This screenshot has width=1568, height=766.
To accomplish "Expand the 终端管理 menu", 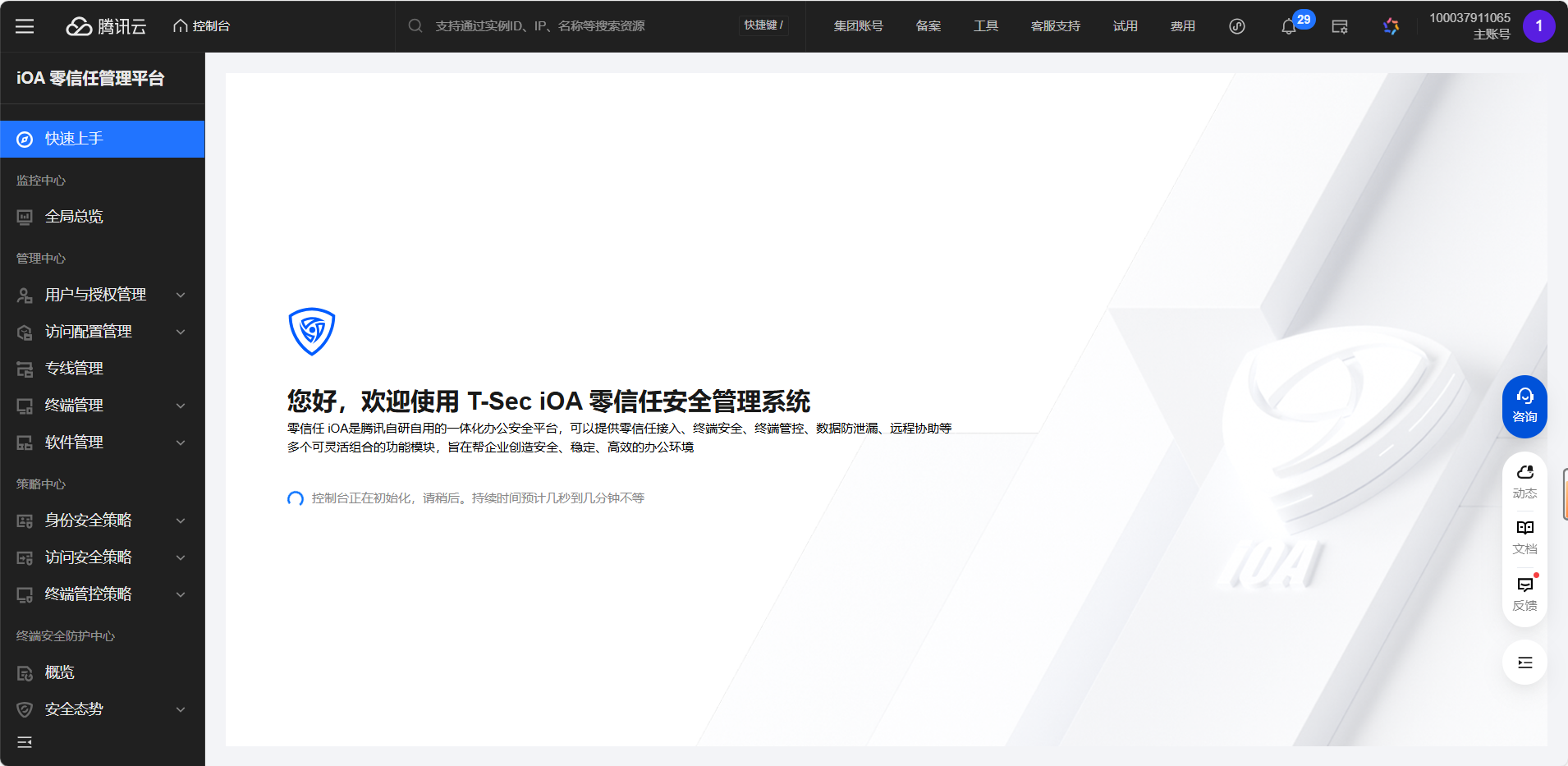I will (x=73, y=405).
